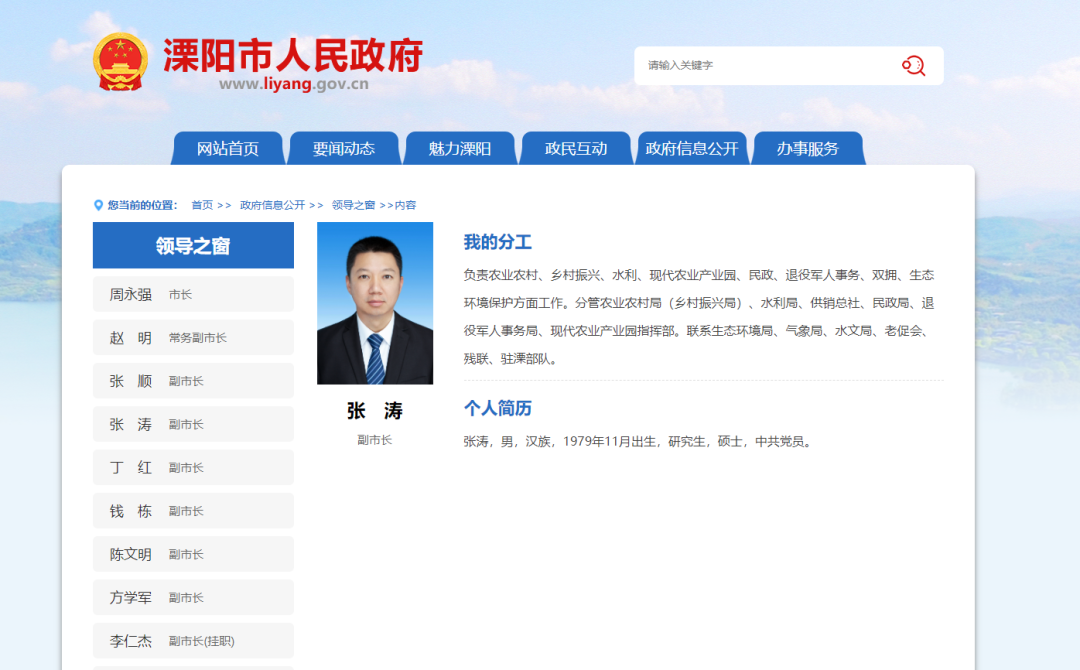Open 赵明 executive vice mayor page
Image resolution: width=1080 pixels, height=670 pixels.
(x=192, y=337)
